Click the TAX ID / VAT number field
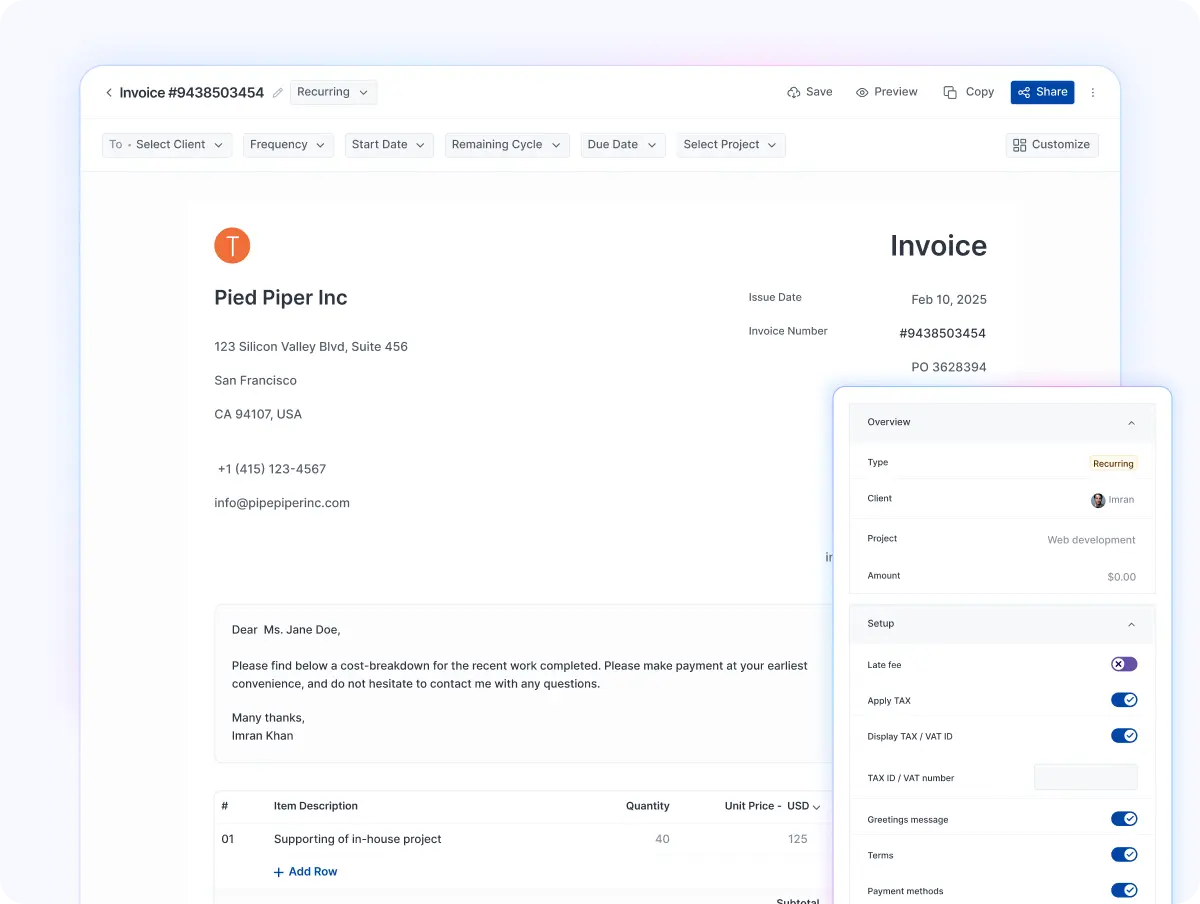The image size is (1200, 904). 1085,777
